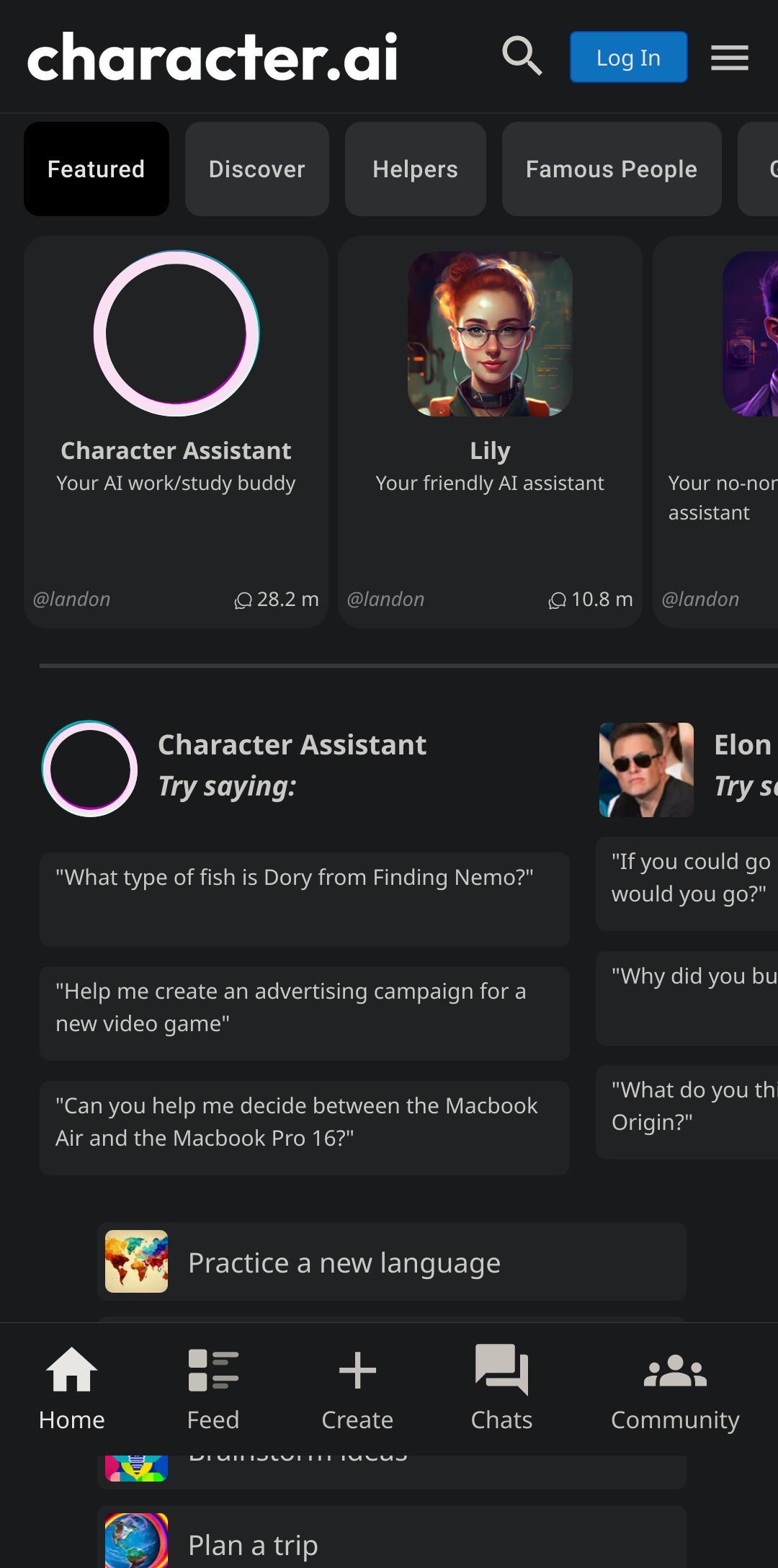Screen dimensions: 778x1568
Task: Open the Character Assistant featured card
Action: (x=176, y=432)
